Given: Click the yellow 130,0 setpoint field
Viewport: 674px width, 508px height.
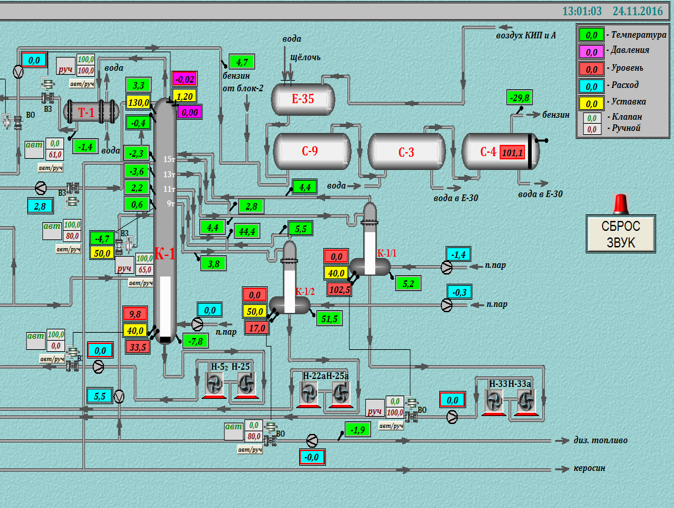Looking at the screenshot, I should click(x=138, y=102).
